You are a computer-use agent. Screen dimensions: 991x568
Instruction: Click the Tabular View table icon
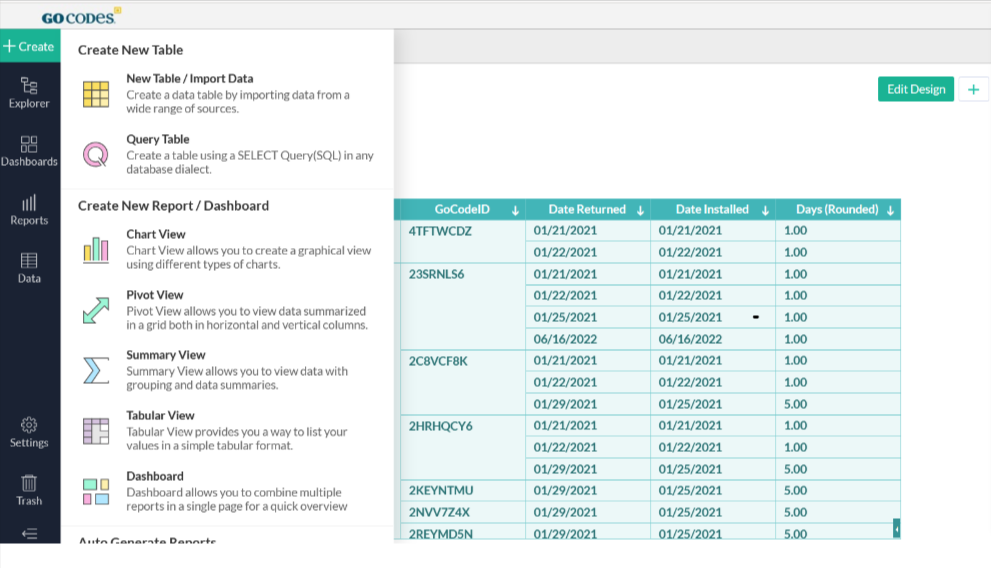96,431
